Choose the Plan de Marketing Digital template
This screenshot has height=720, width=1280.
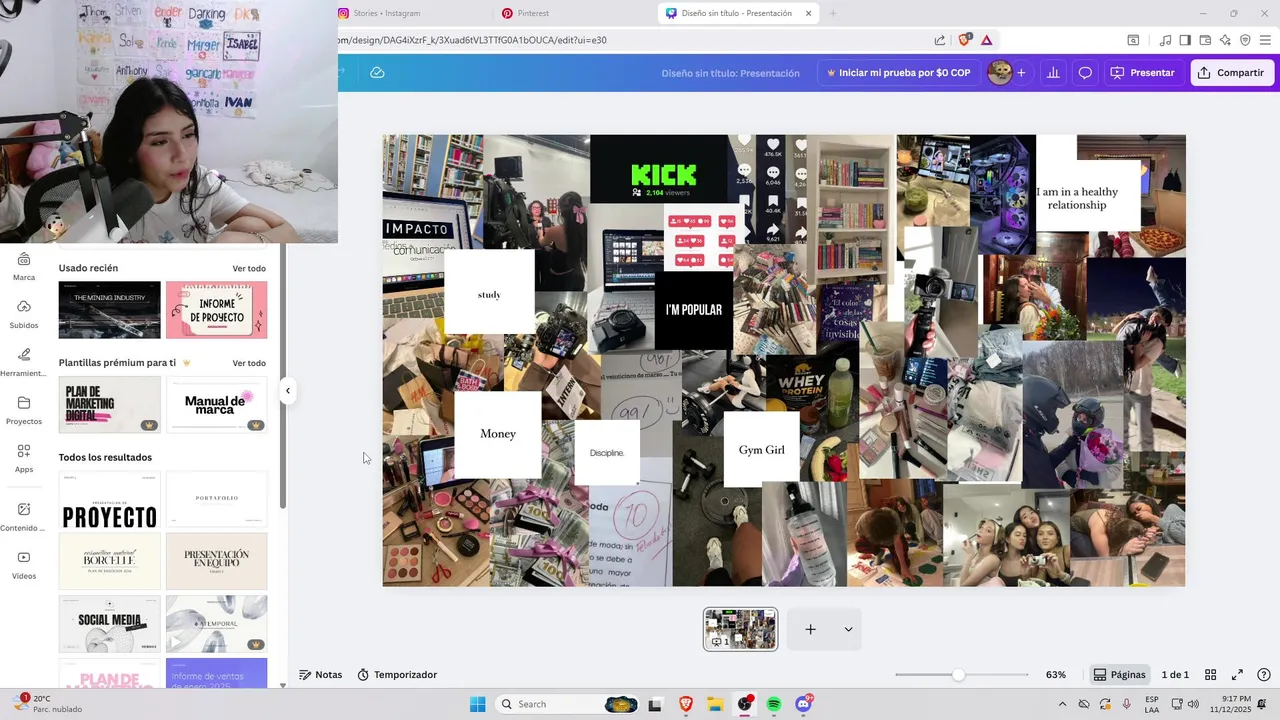(109, 404)
